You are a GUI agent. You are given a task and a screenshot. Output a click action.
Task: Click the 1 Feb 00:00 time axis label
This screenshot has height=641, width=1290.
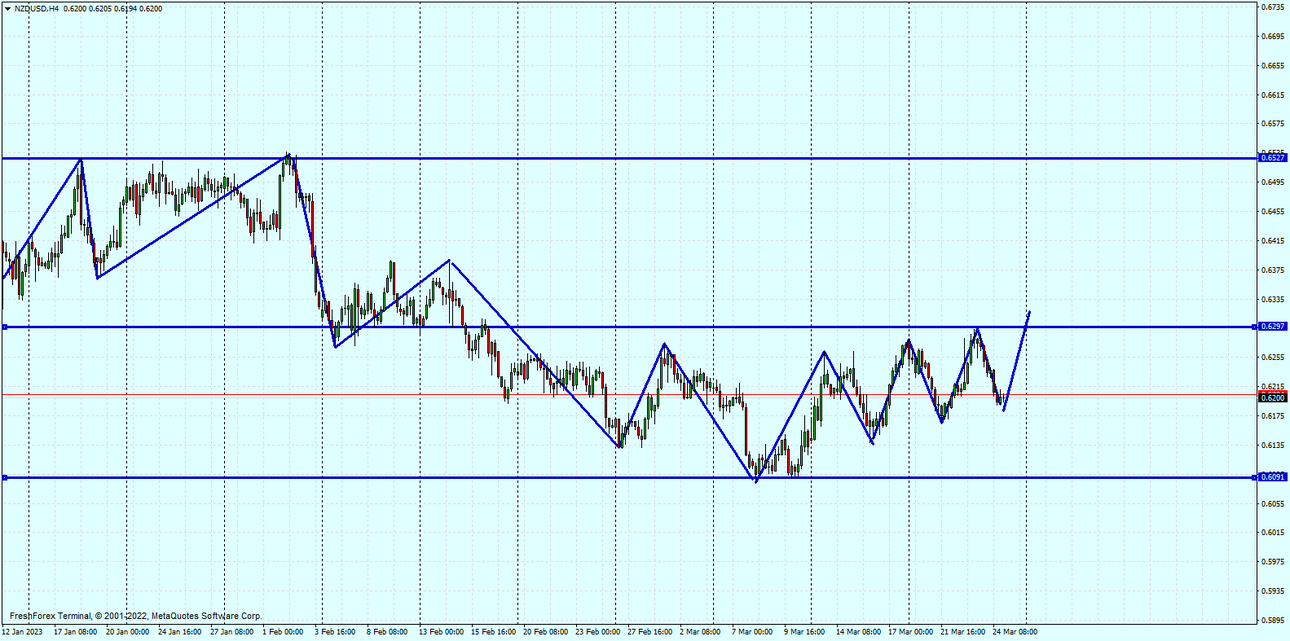click(x=284, y=632)
